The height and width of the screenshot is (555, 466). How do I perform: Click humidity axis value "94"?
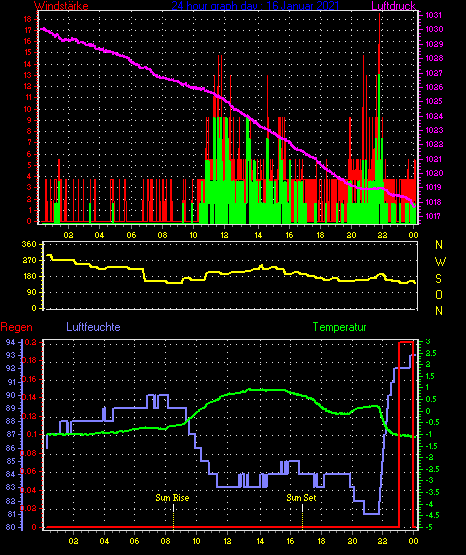pos(11,342)
